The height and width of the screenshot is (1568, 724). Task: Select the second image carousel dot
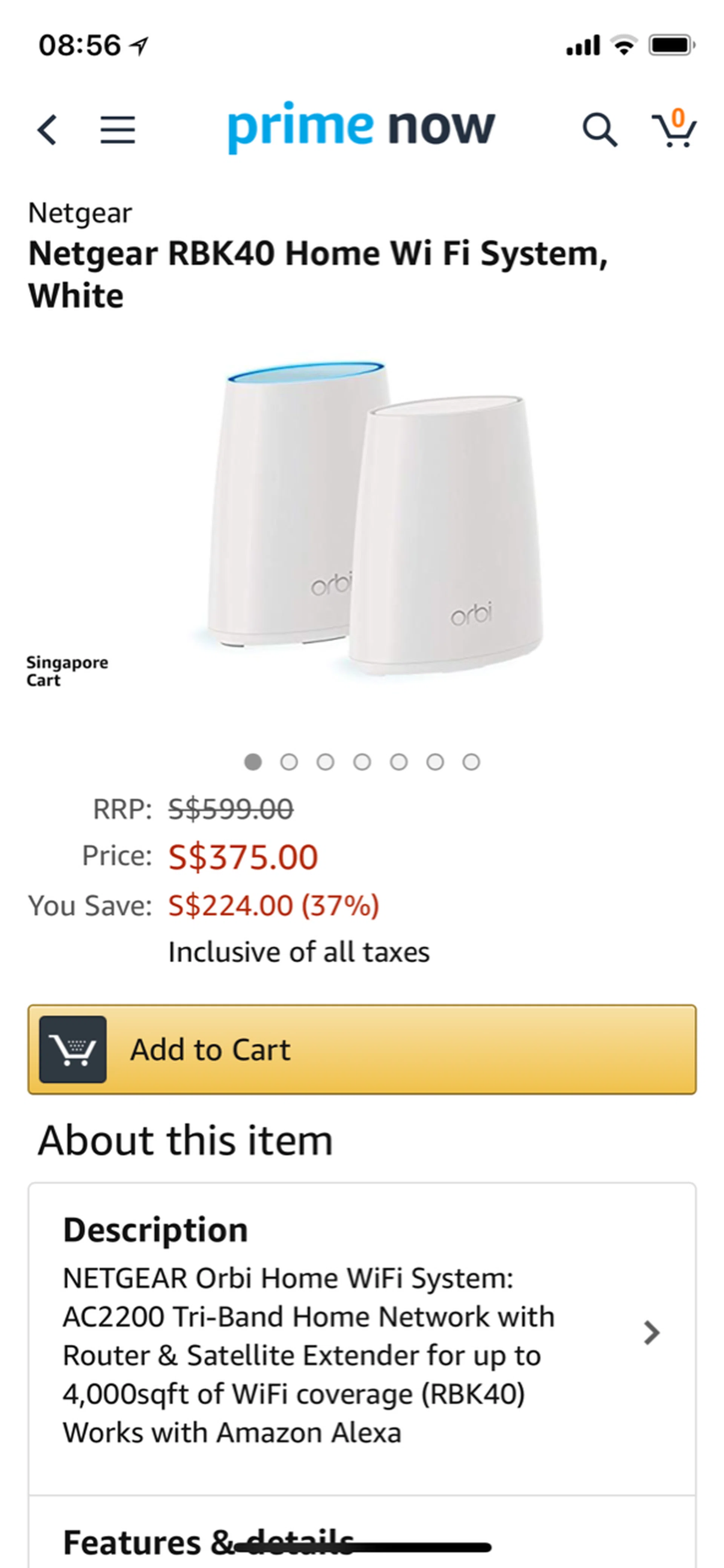click(289, 762)
